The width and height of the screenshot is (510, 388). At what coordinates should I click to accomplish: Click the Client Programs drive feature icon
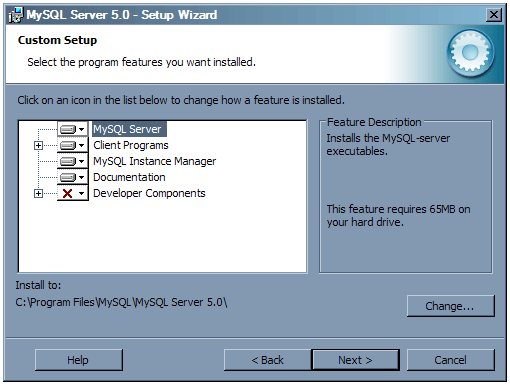pyautogui.click(x=68, y=145)
